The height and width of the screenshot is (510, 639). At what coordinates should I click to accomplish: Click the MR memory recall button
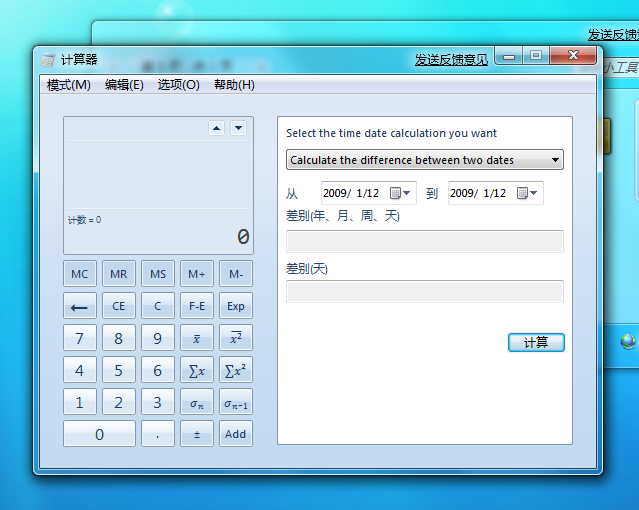coord(119,274)
